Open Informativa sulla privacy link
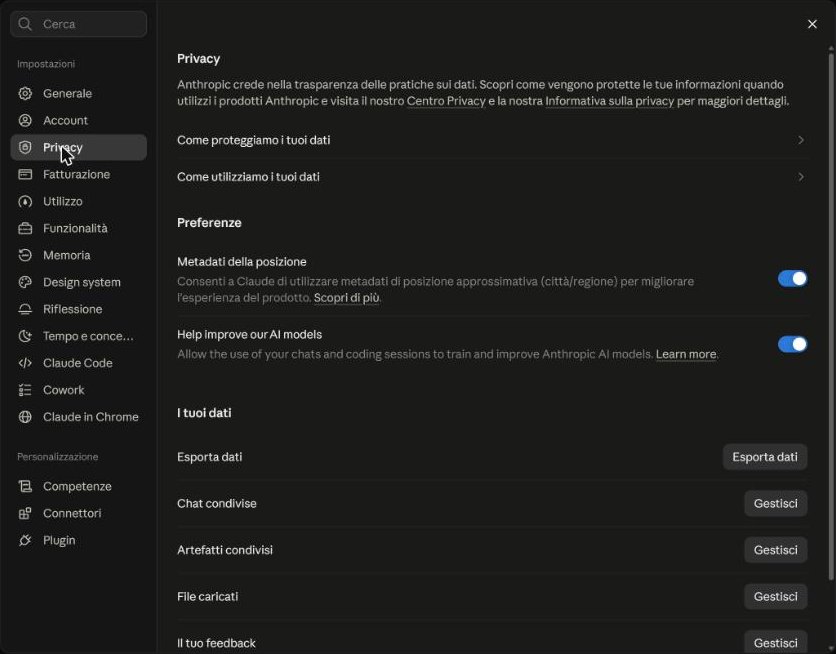This screenshot has width=836, height=654. (x=609, y=101)
